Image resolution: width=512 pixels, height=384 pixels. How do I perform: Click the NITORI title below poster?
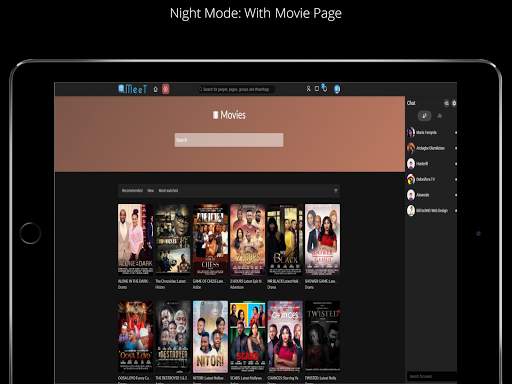tap(208, 378)
